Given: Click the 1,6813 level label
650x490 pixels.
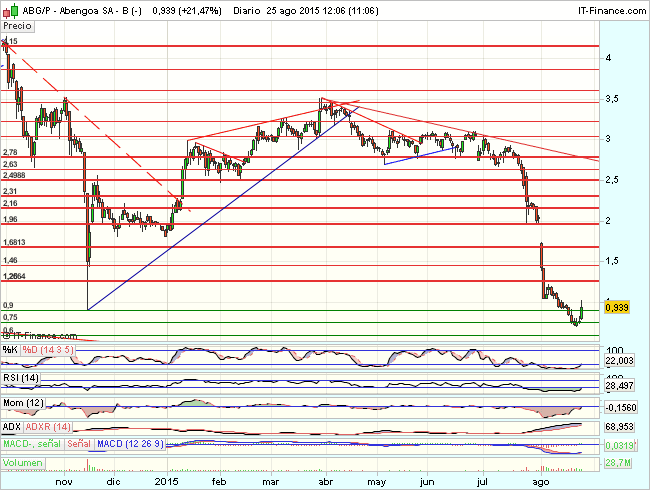Looking at the screenshot, I should [x=14, y=242].
